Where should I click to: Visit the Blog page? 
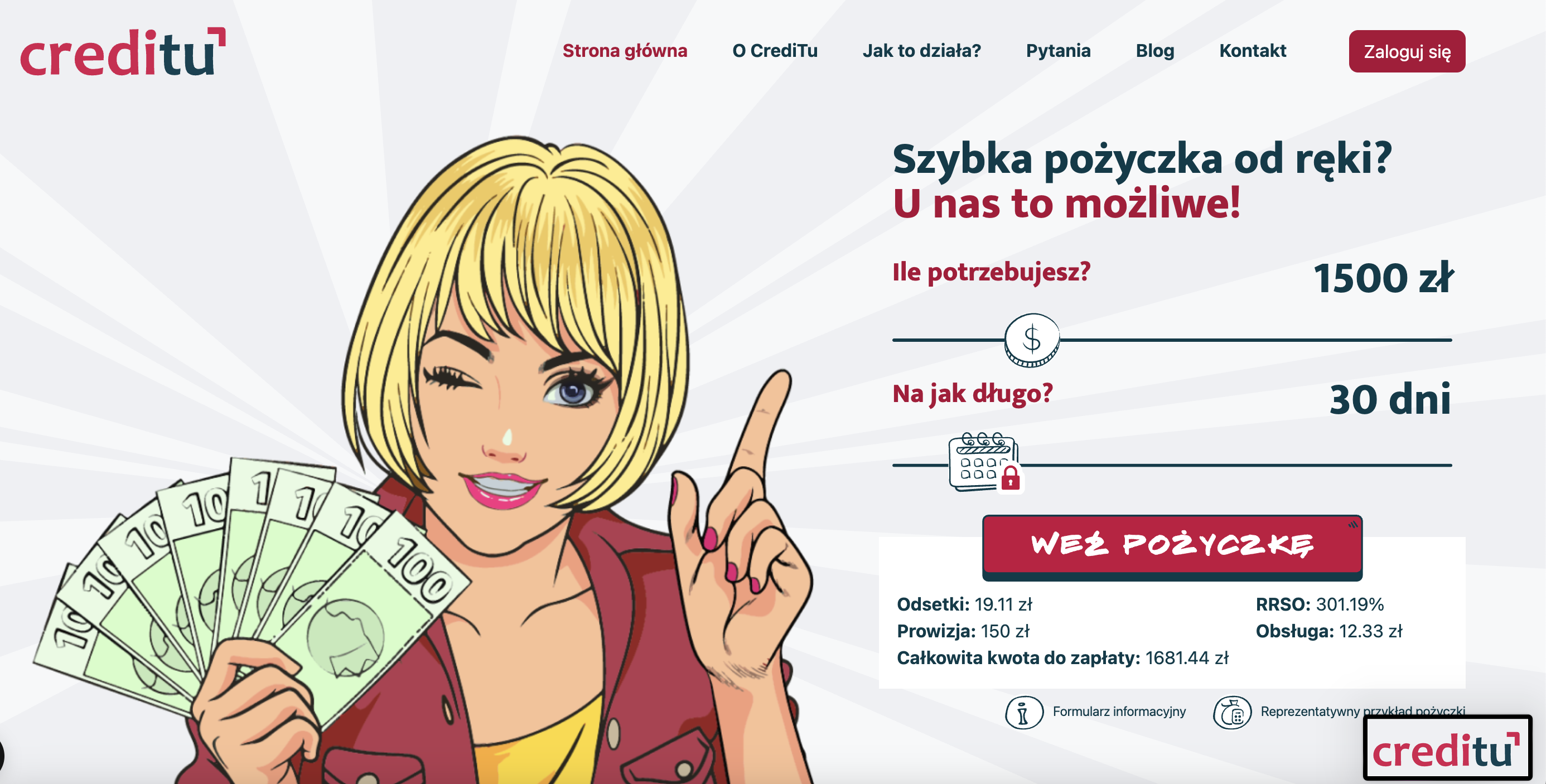coord(1154,51)
